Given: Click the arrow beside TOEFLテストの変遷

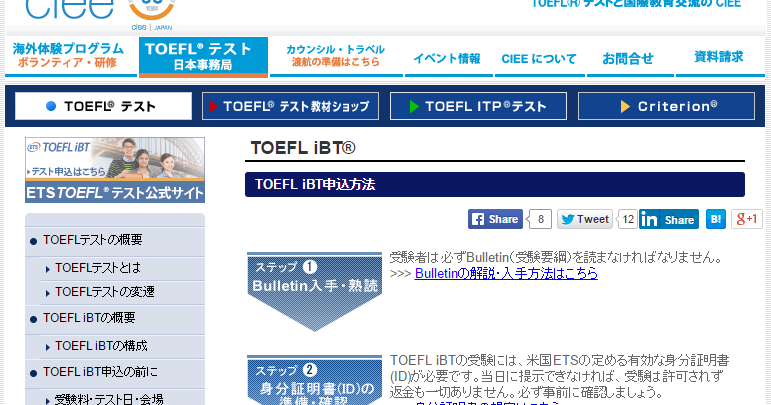Looking at the screenshot, I should [48, 293].
